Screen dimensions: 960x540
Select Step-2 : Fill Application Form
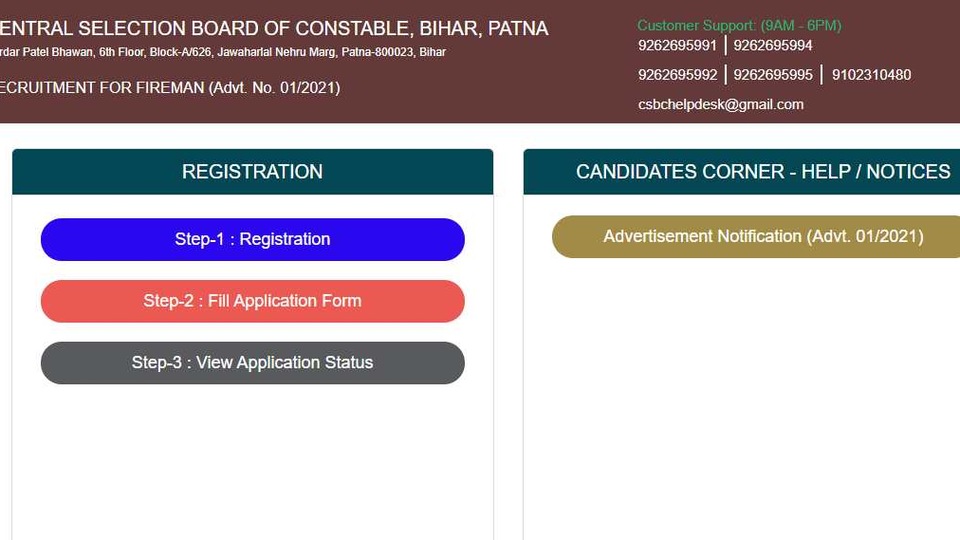coord(252,301)
